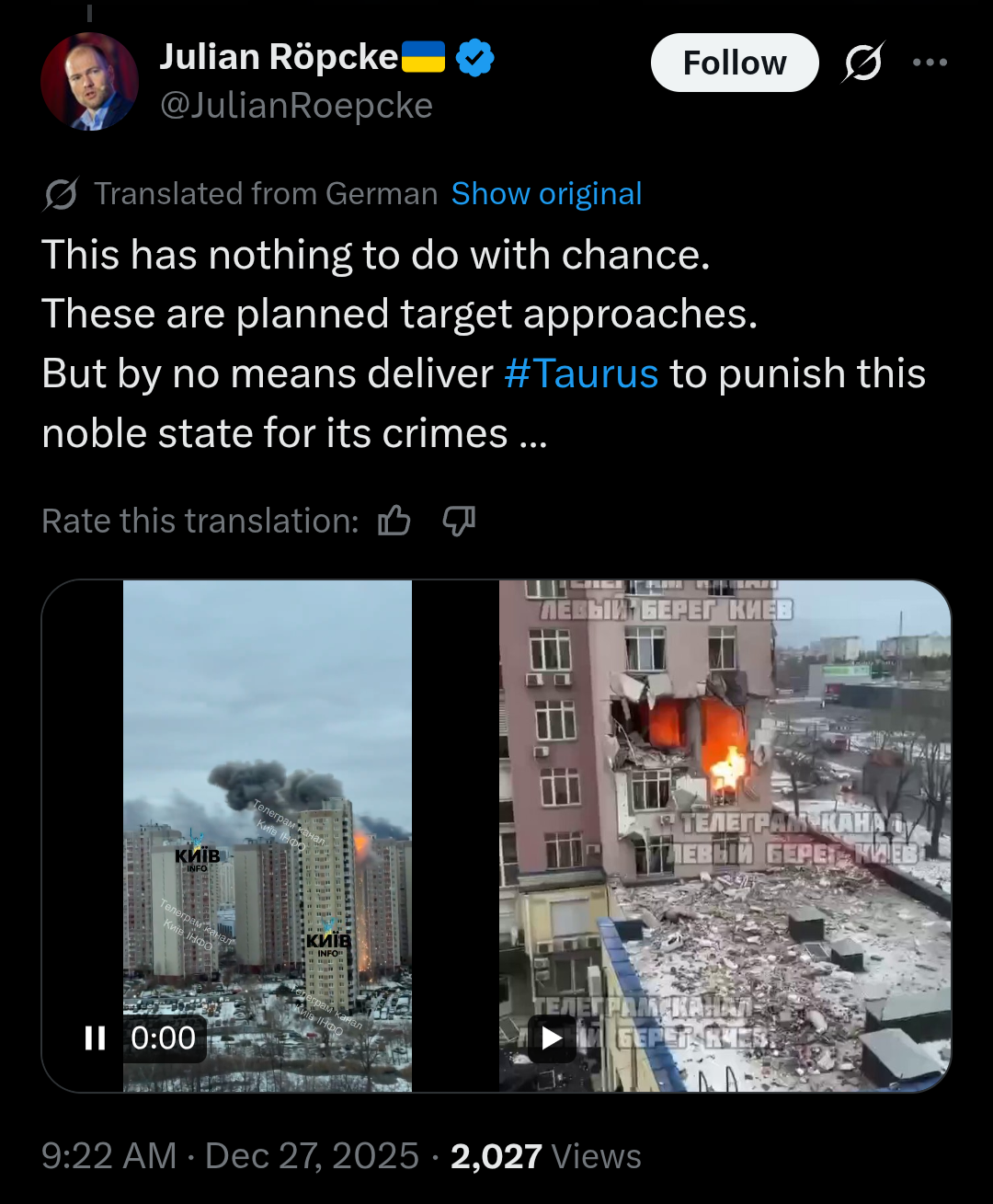Screen dimensions: 993x1204
Task: Rate translation with thumbs down
Action: pyautogui.click(x=459, y=521)
